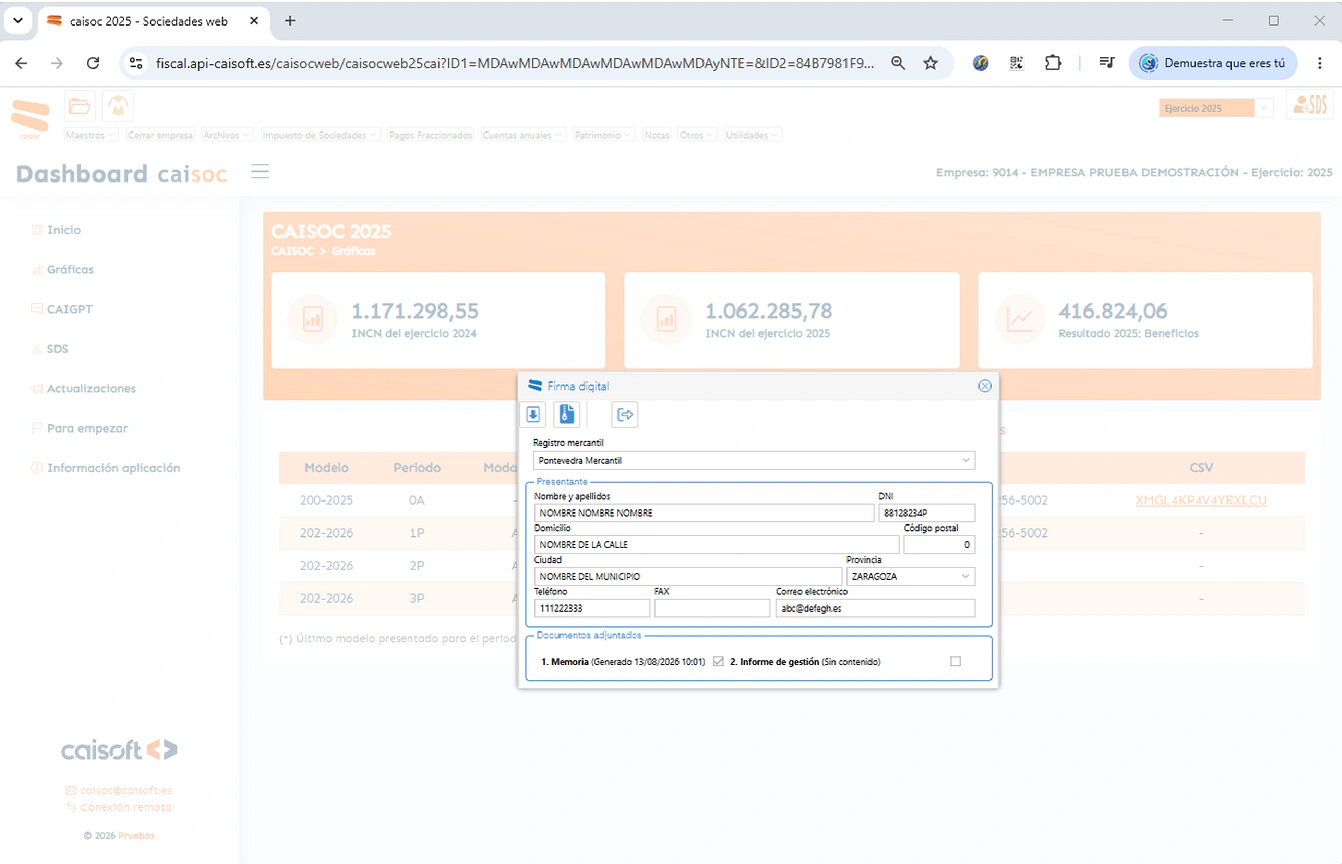This screenshot has height=864, width=1342.
Task: Click the ZIP file icon in Firma digital
Action: tap(567, 415)
